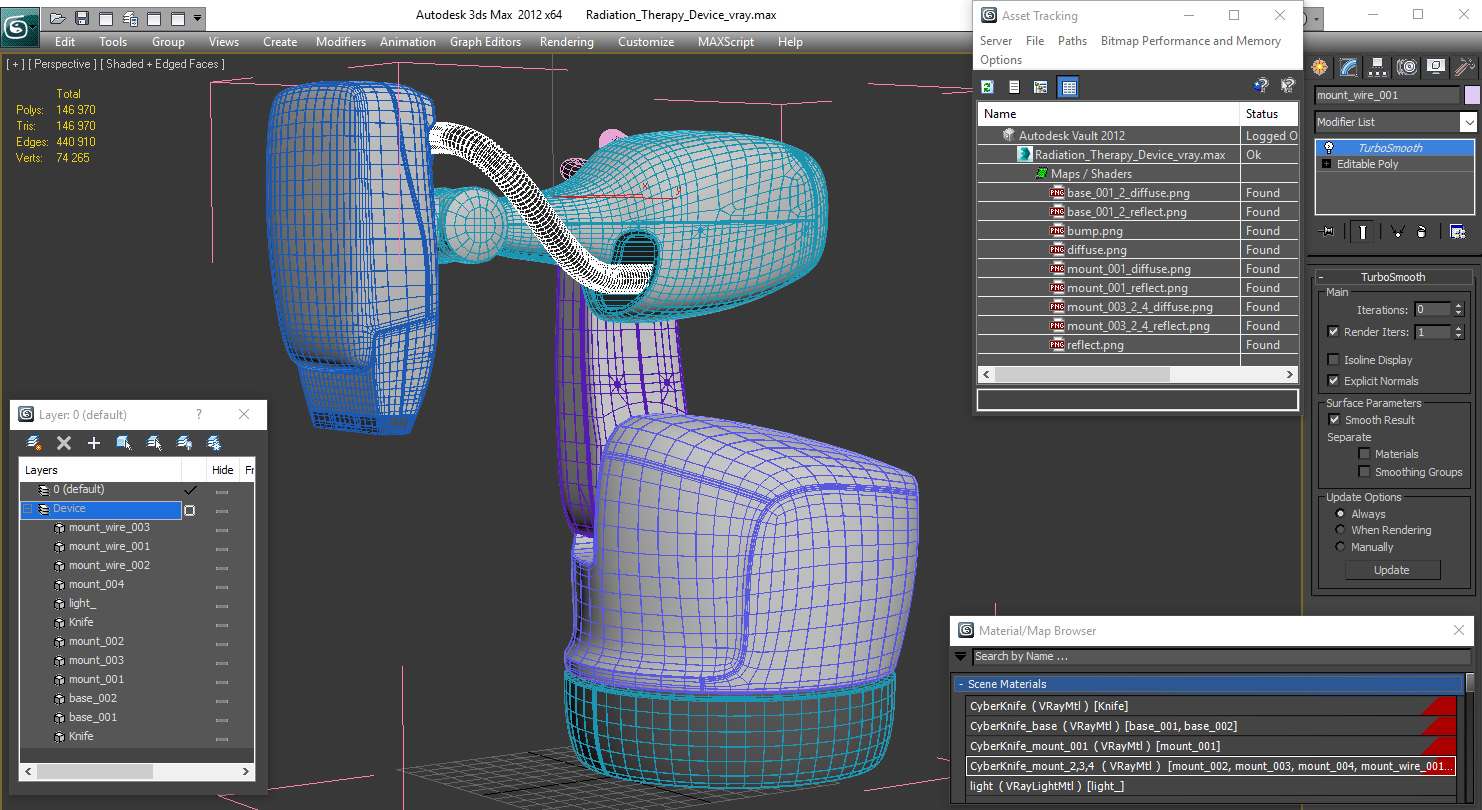Toggle Render Iters checkbox

pyautogui.click(x=1333, y=332)
